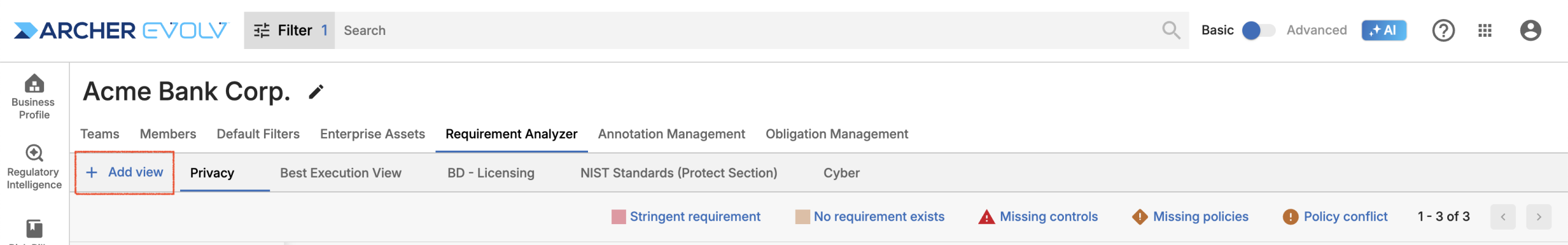
Task: Click into the Search input field
Action: [735, 30]
